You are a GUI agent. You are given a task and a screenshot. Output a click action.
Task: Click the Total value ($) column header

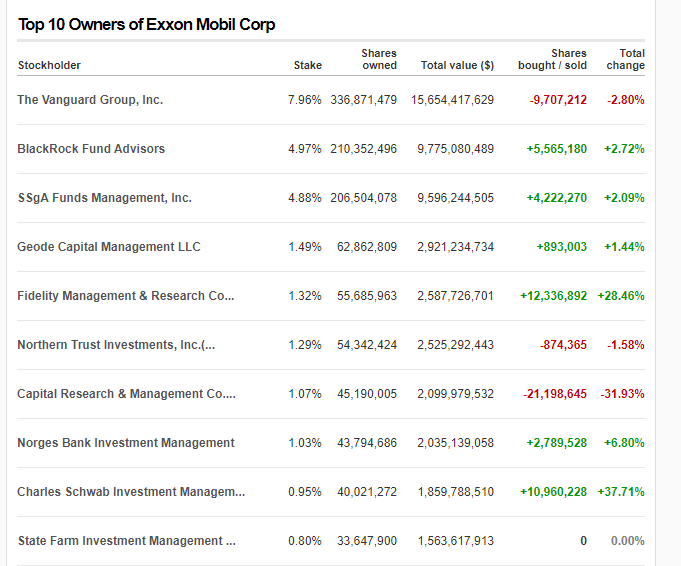click(x=457, y=65)
